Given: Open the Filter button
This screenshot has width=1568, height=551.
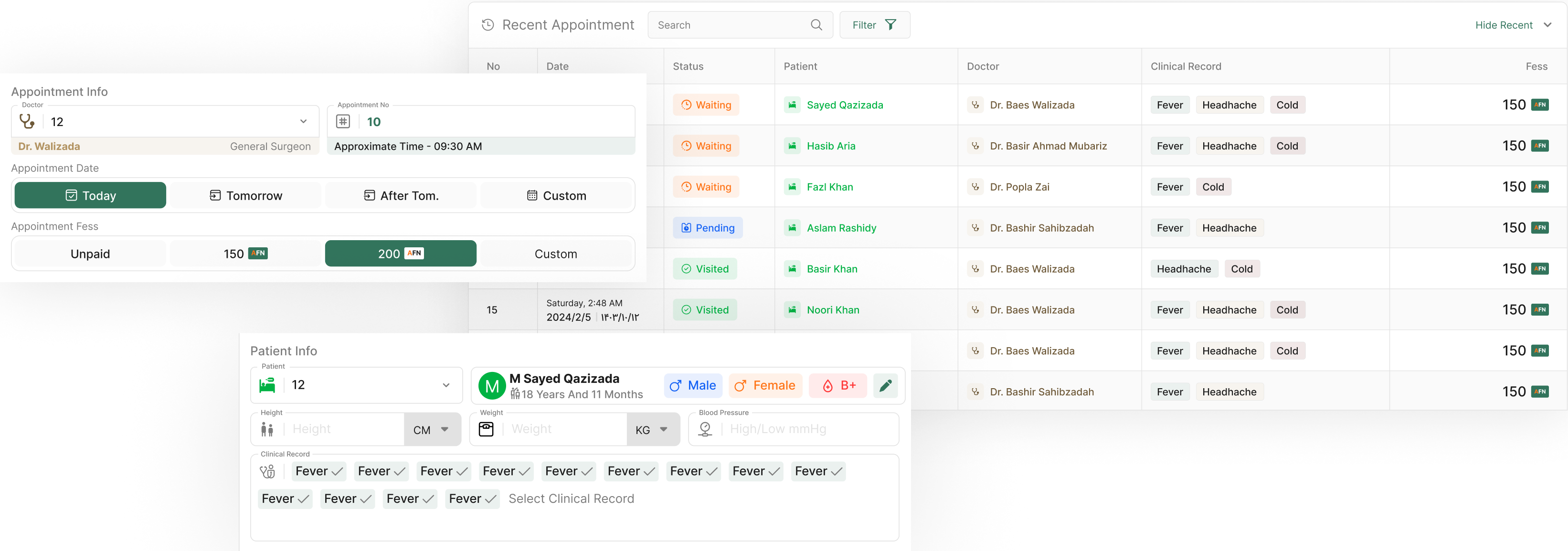Looking at the screenshot, I should coord(874,25).
